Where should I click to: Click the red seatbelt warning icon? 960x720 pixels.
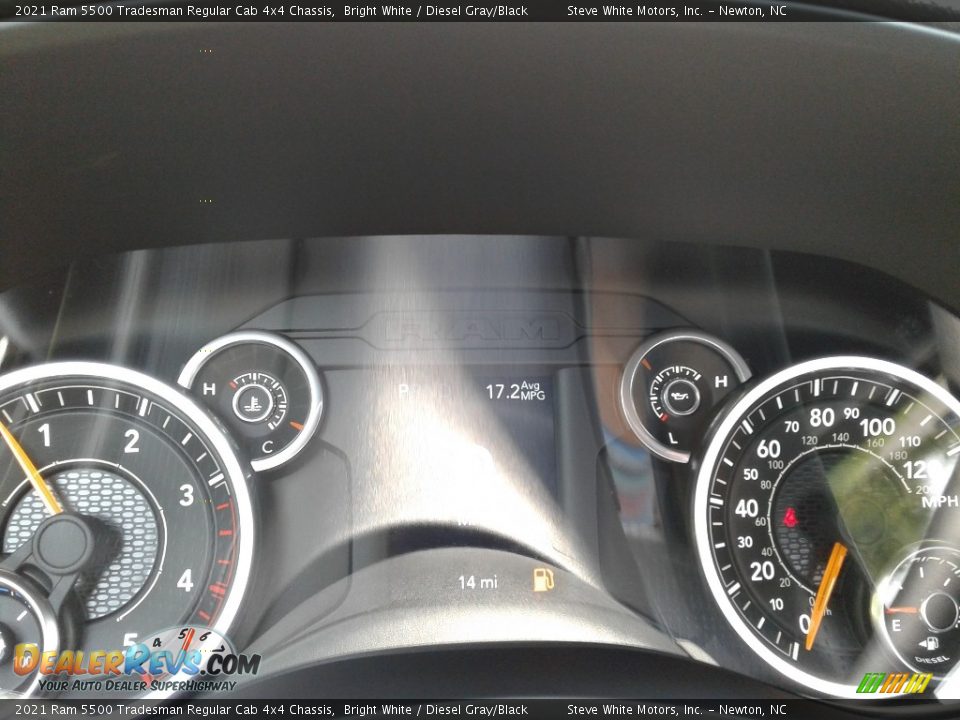790,517
